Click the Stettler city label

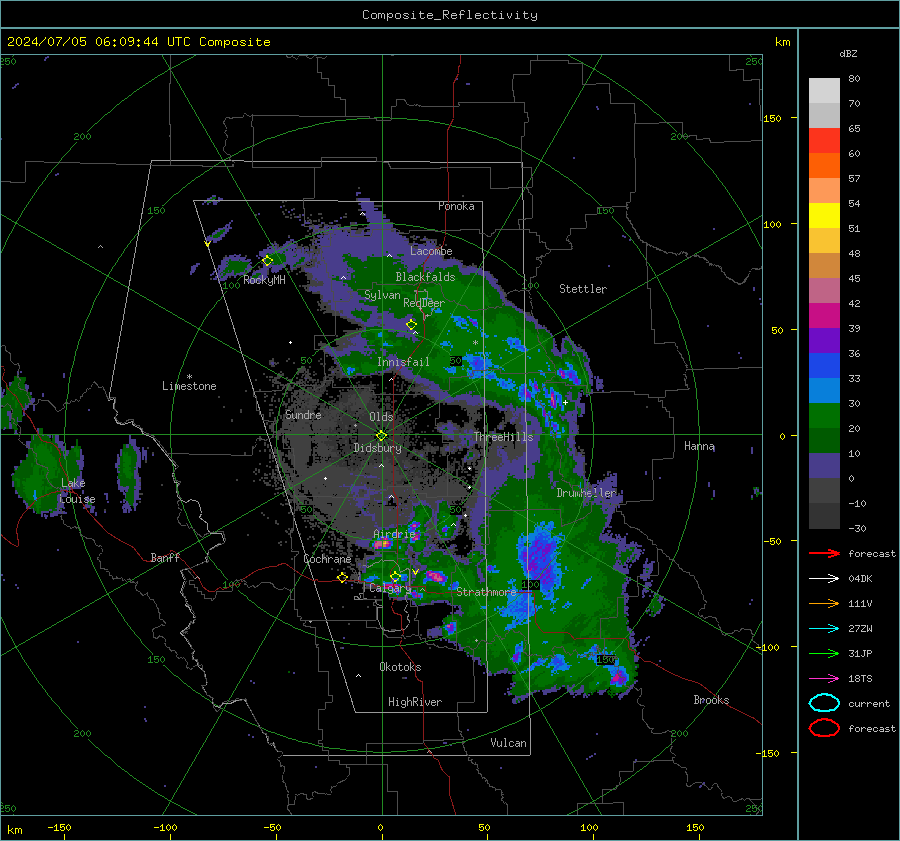(x=583, y=289)
